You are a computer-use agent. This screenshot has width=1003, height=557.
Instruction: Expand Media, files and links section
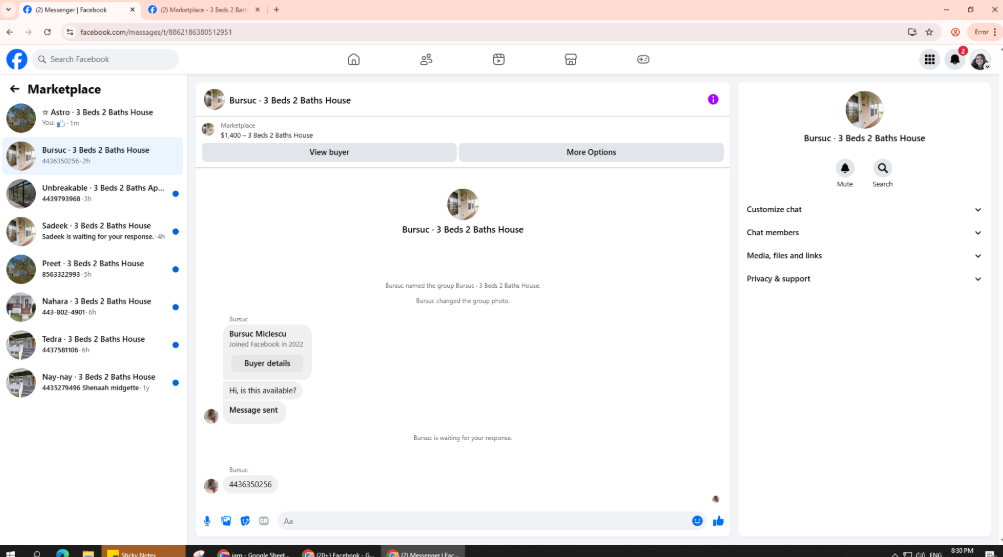864,256
